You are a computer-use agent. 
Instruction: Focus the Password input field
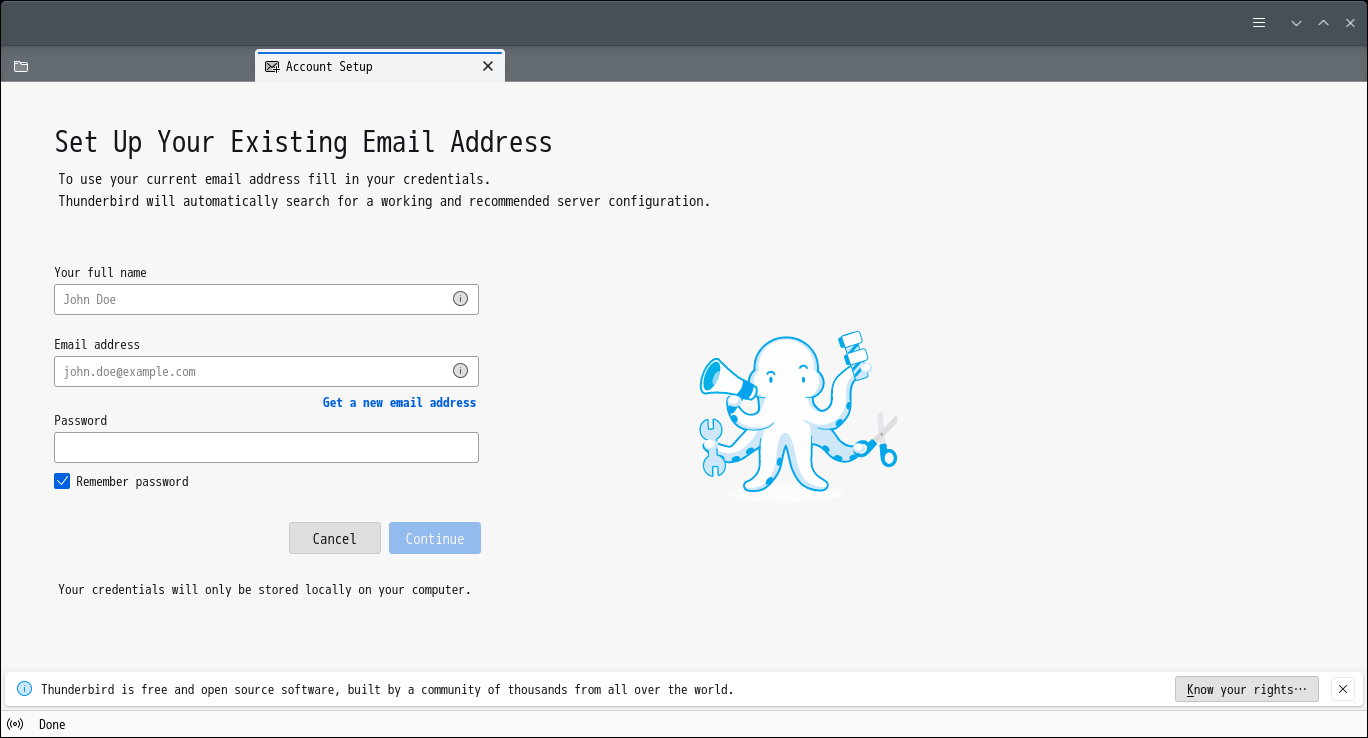(x=266, y=447)
